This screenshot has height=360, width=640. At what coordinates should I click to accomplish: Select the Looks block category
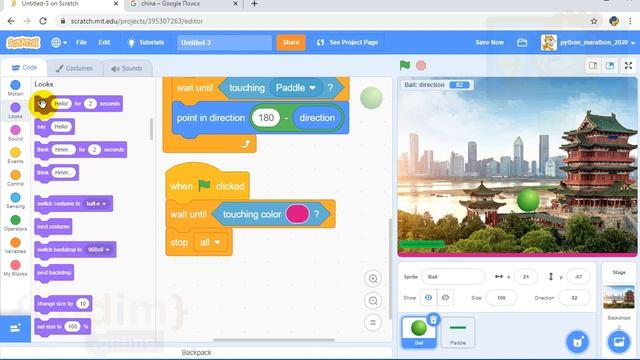(x=16, y=110)
